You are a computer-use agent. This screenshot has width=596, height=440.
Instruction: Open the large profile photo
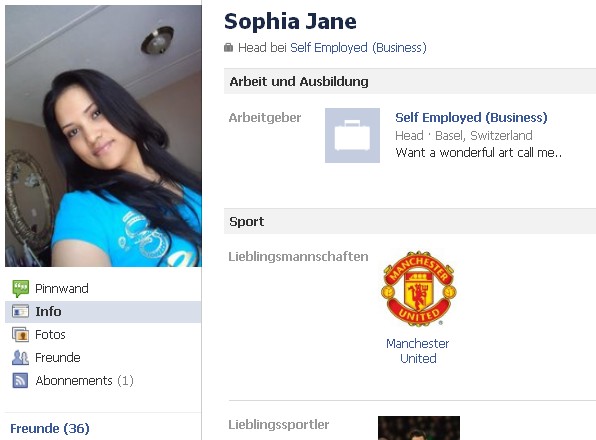pyautogui.click(x=103, y=136)
